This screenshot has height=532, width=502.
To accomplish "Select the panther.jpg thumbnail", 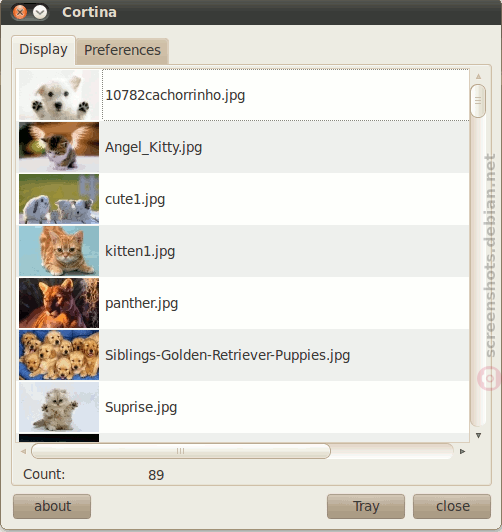I will pyautogui.click(x=59, y=303).
